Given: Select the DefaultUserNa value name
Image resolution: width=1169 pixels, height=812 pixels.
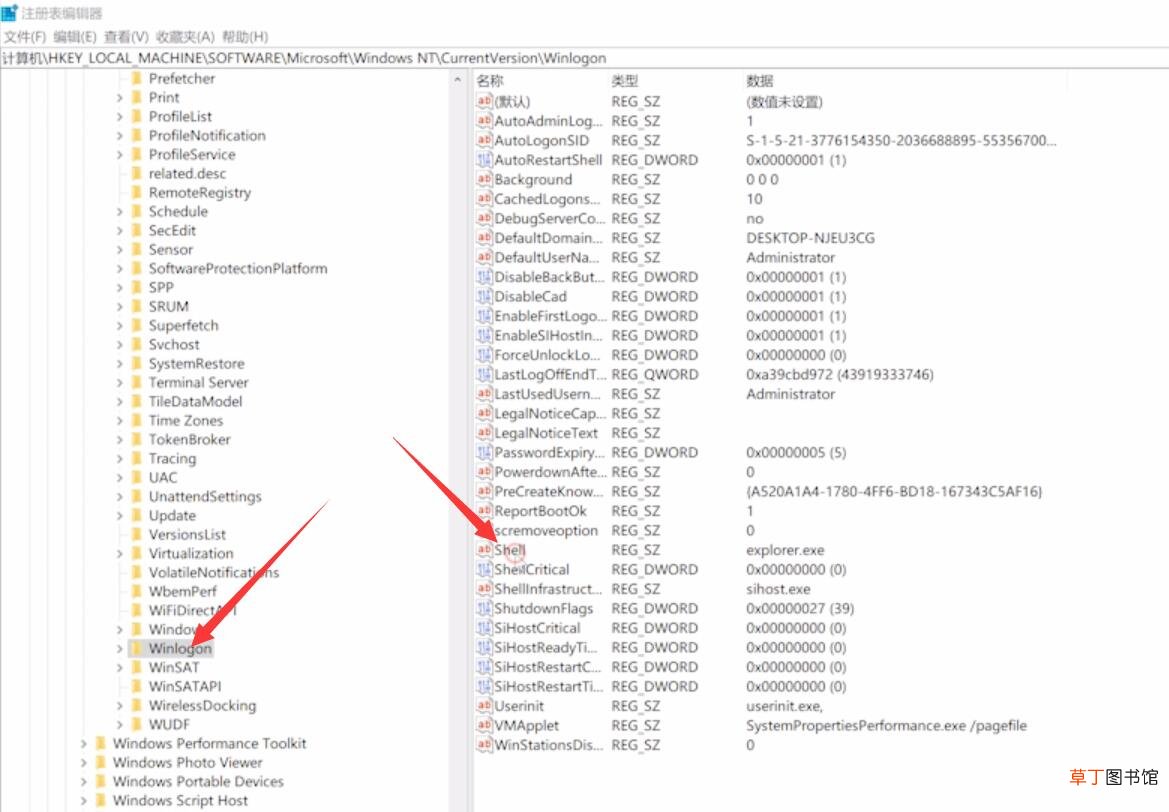Looking at the screenshot, I should [x=546, y=257].
